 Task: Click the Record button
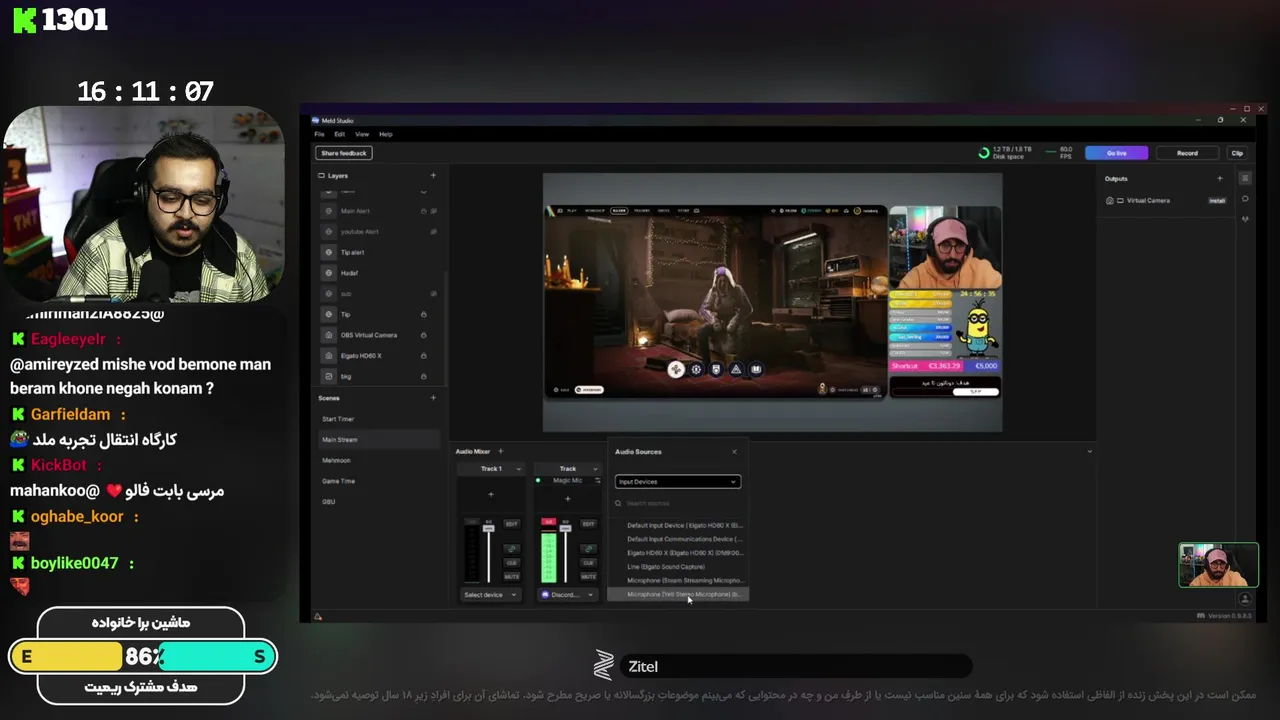1187,153
